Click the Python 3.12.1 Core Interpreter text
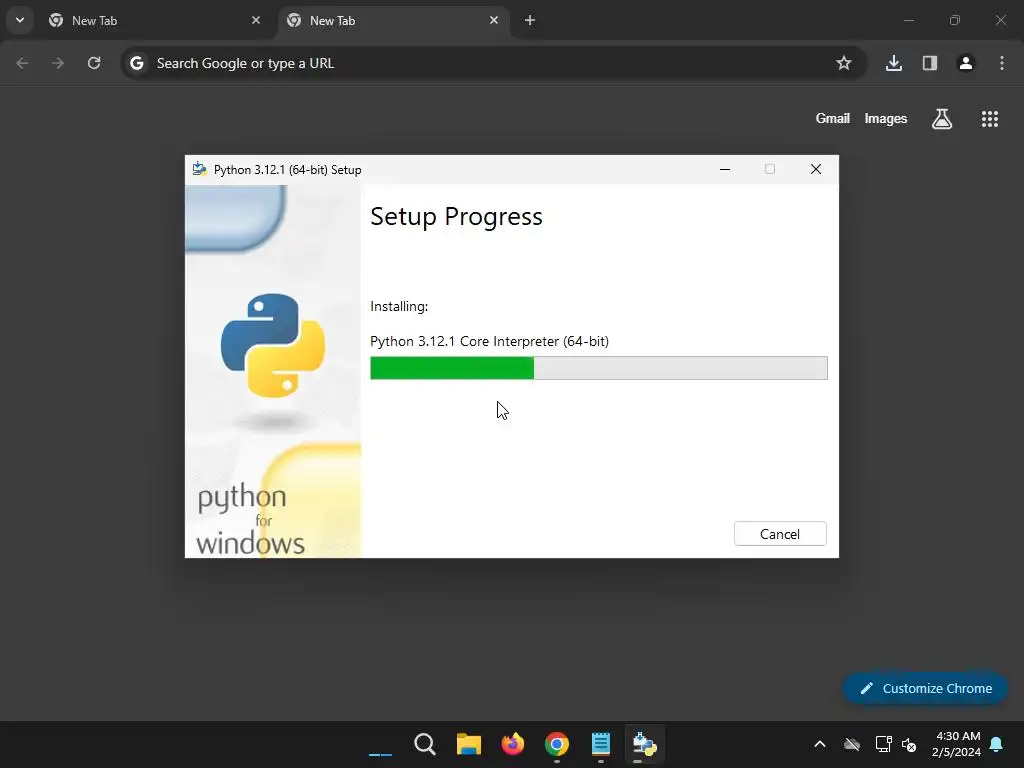This screenshot has width=1024, height=768. (x=490, y=342)
